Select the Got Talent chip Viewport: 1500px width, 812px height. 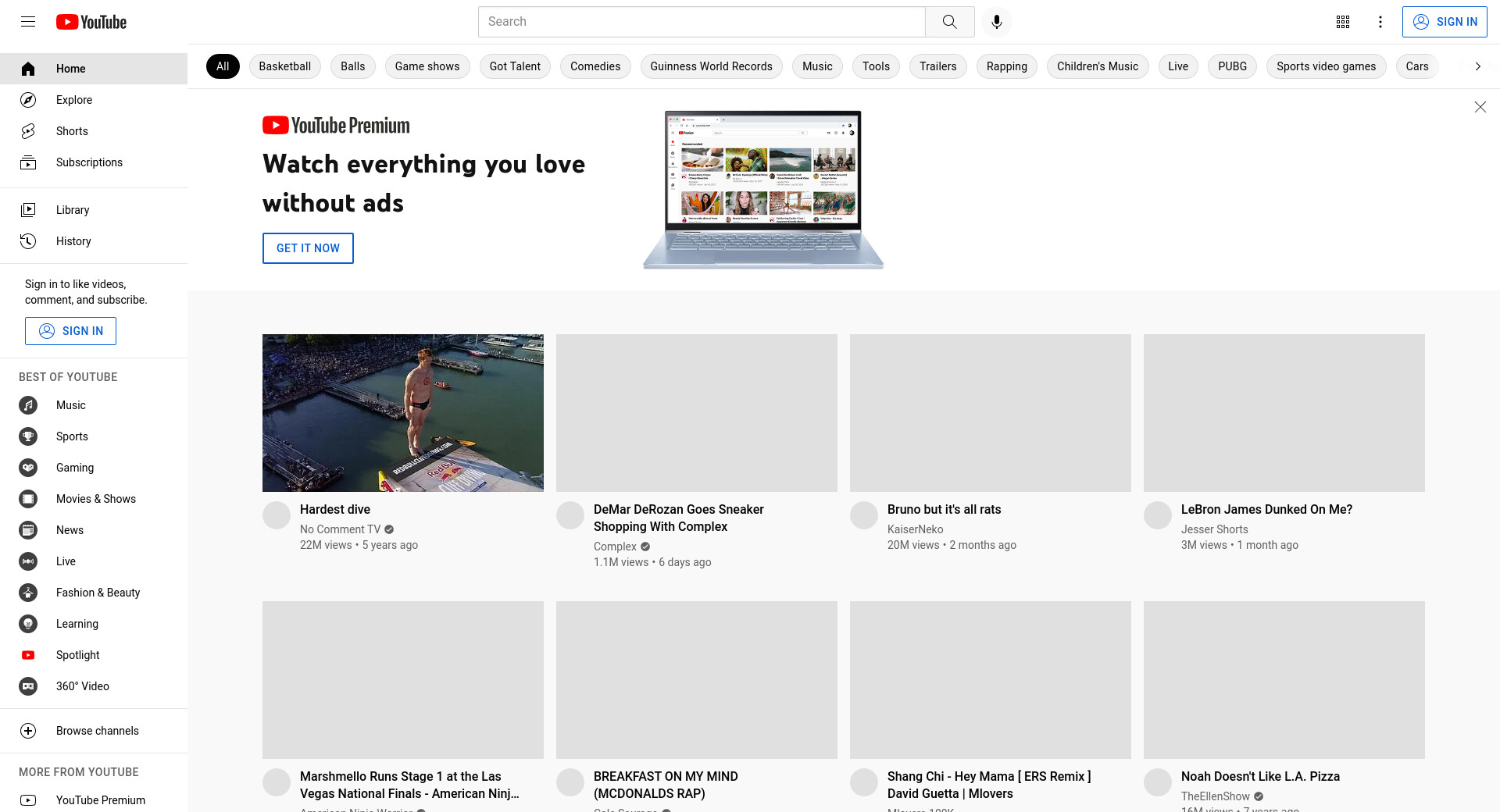pos(515,66)
